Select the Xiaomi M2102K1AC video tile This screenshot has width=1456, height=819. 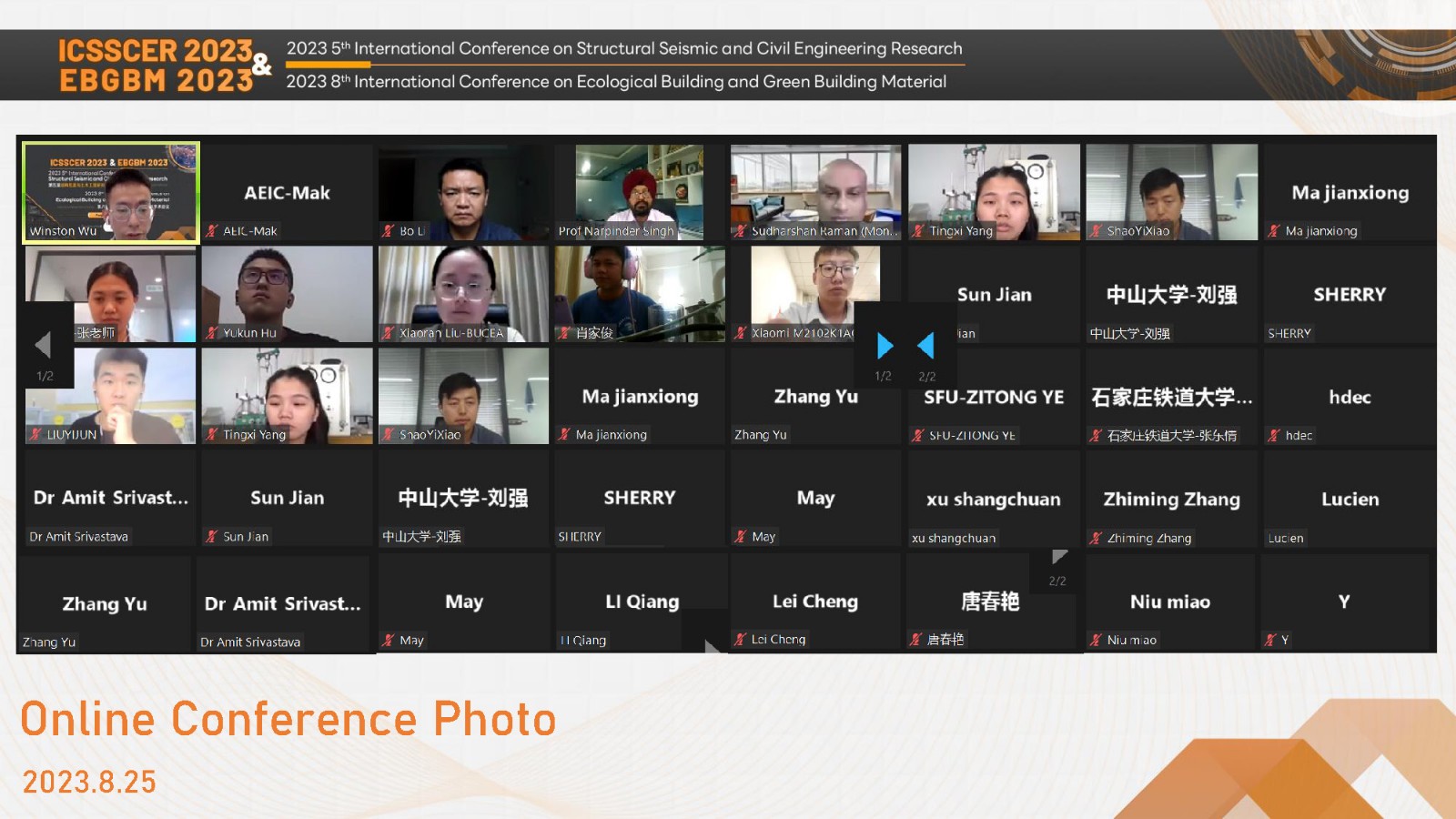[x=815, y=294]
